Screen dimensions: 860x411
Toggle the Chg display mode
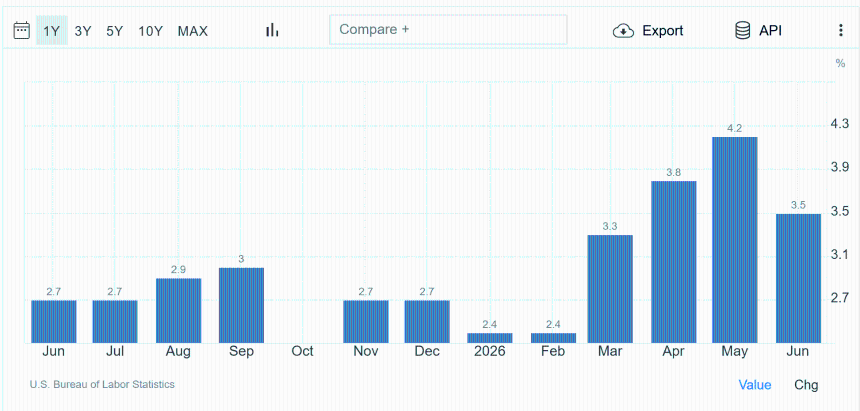[806, 385]
